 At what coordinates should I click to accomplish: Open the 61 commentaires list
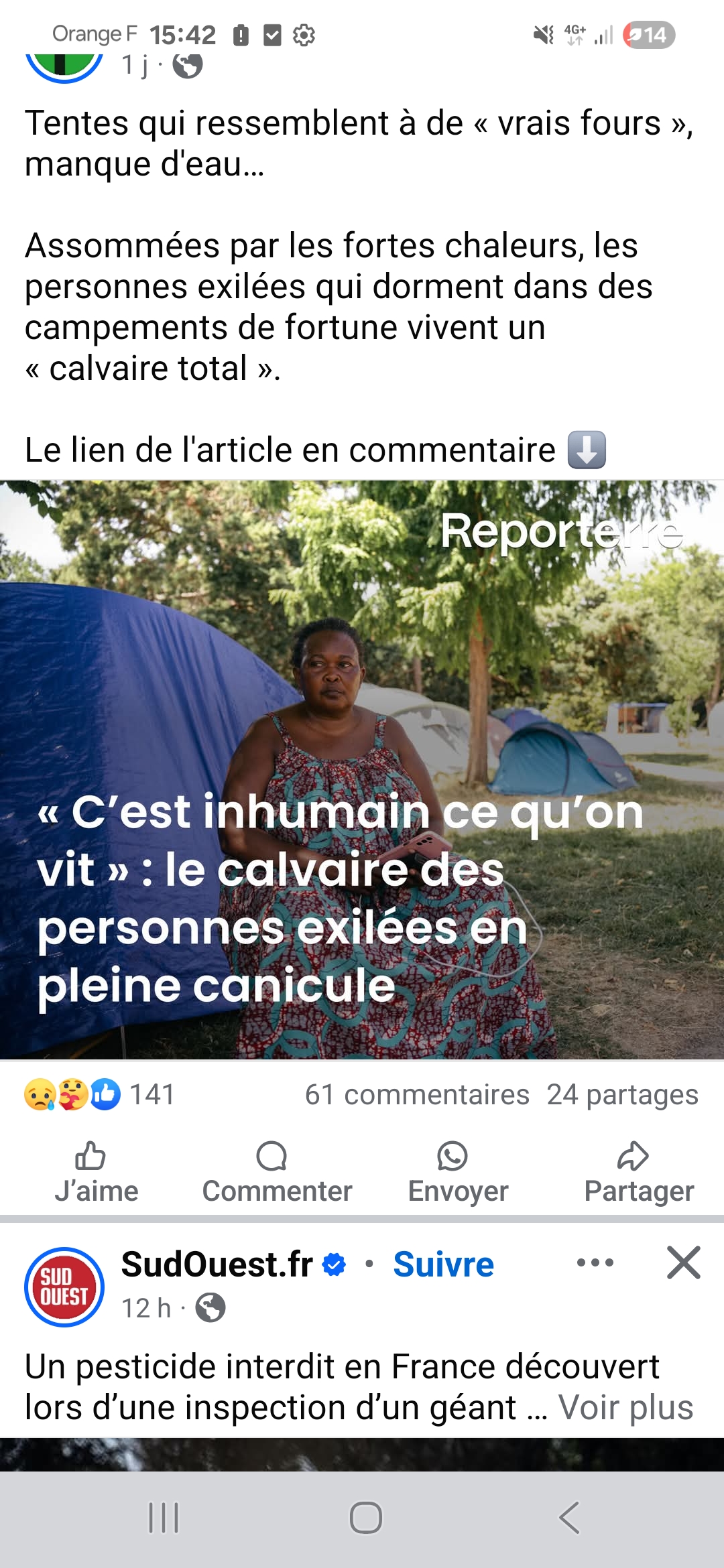pos(417,1095)
